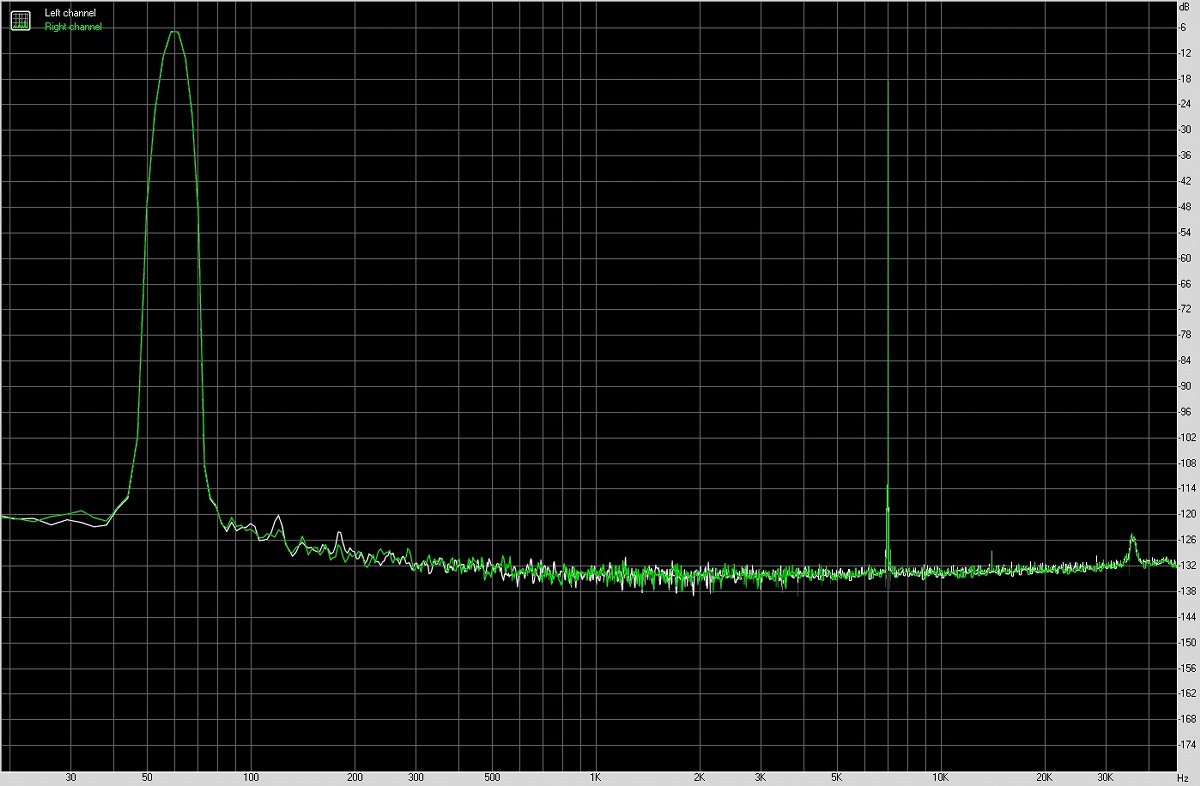
Task: Click the -24 dB axis label
Action: tap(1185, 104)
